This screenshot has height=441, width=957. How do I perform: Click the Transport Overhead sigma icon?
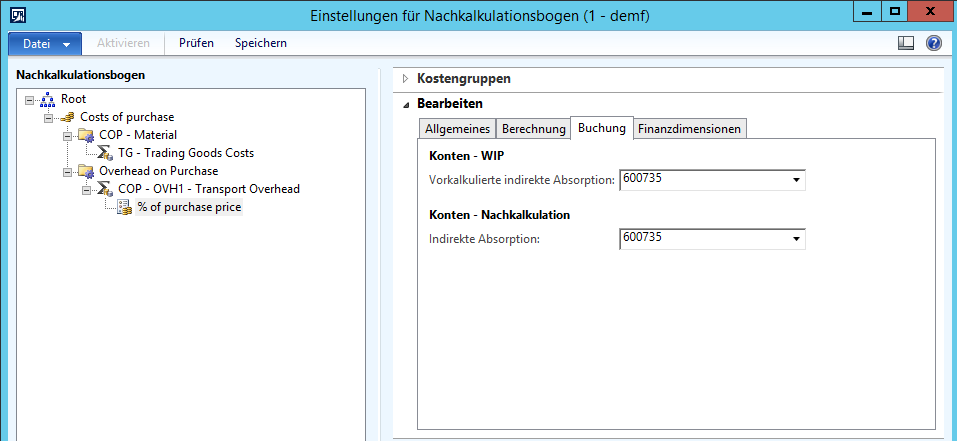pyautogui.click(x=104, y=189)
